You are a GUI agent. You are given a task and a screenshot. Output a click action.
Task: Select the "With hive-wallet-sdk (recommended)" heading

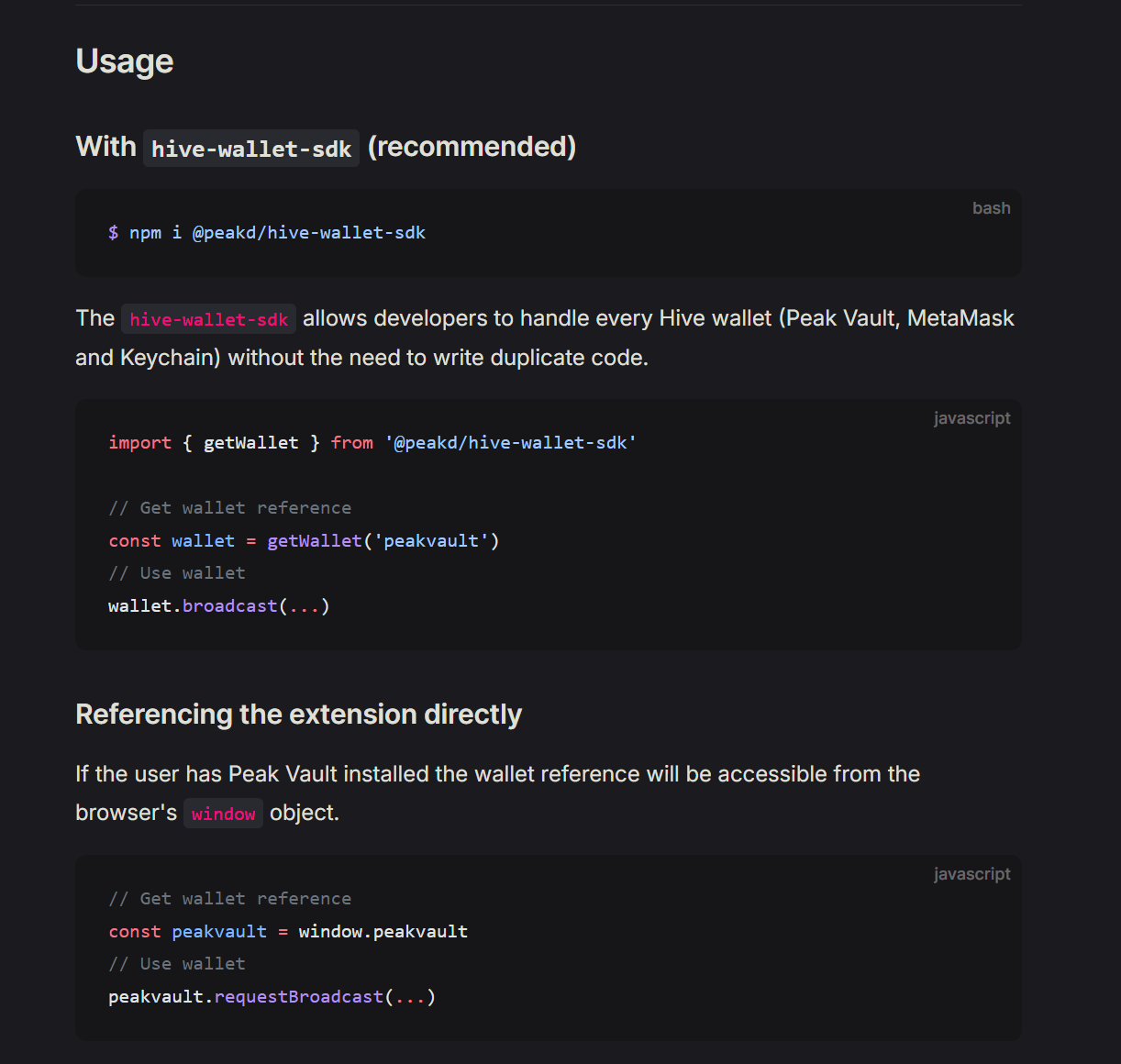point(326,147)
